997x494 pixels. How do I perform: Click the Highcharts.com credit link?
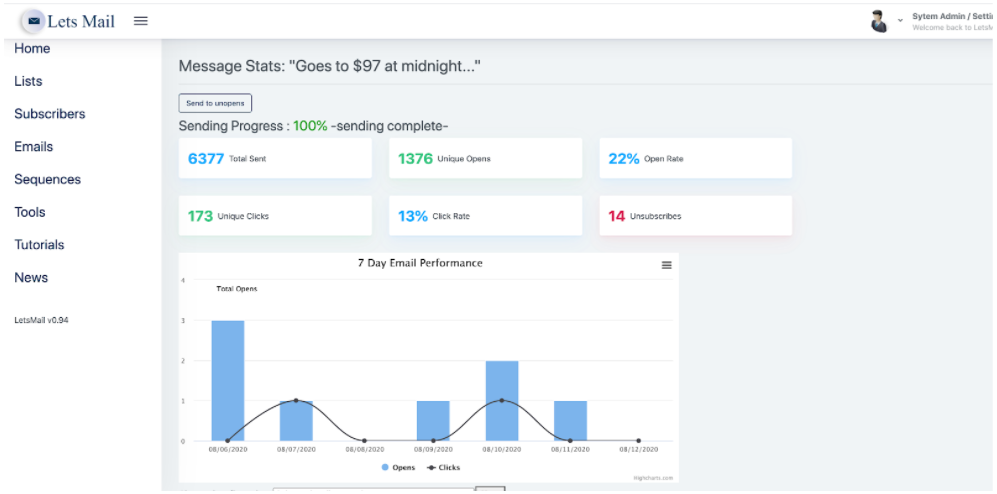[653, 478]
